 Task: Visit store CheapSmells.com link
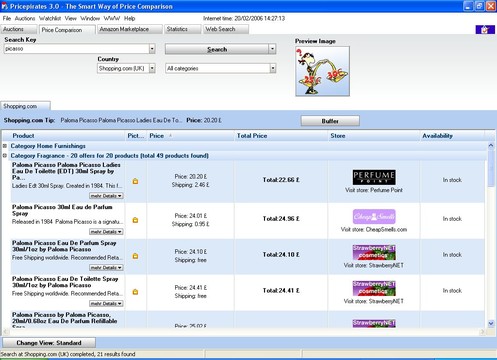click(x=374, y=229)
